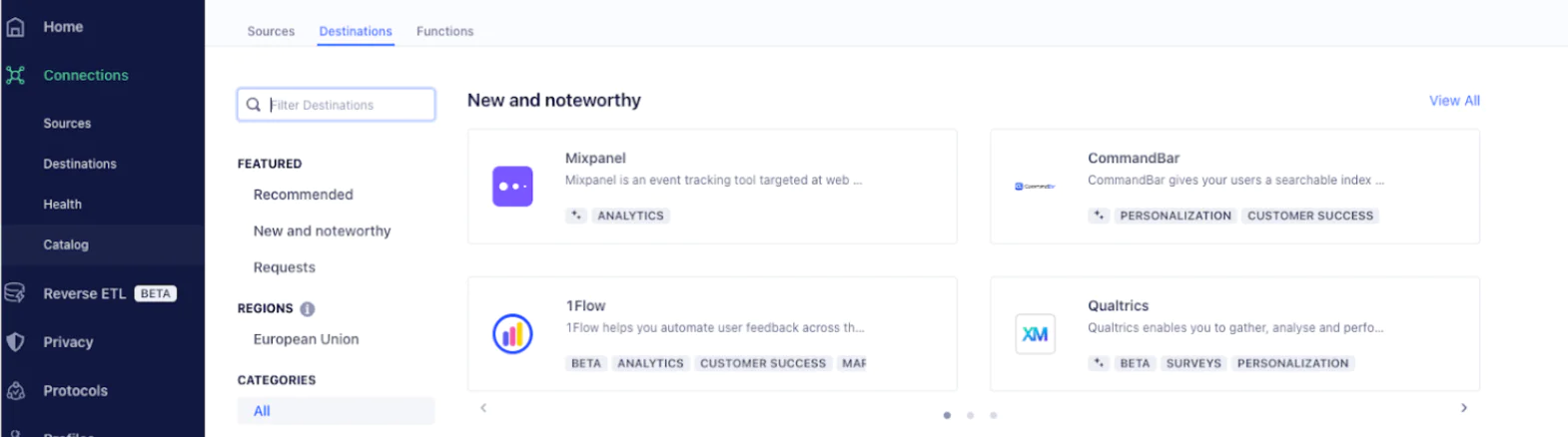Open the CommandBar destination card
The width and height of the screenshot is (1568, 437).
coord(1234,187)
